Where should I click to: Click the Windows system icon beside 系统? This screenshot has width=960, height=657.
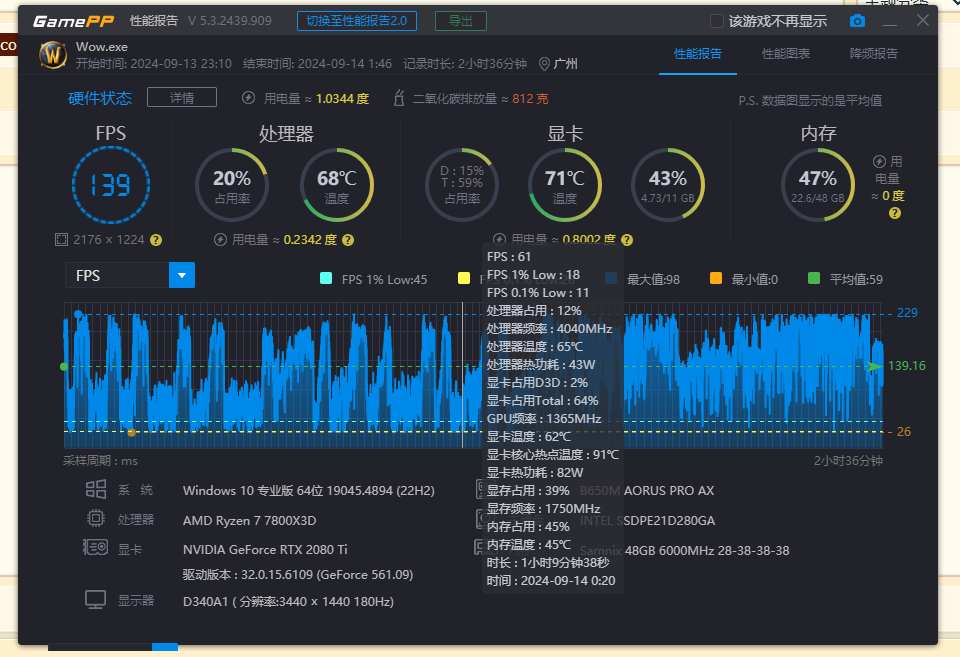click(x=95, y=489)
